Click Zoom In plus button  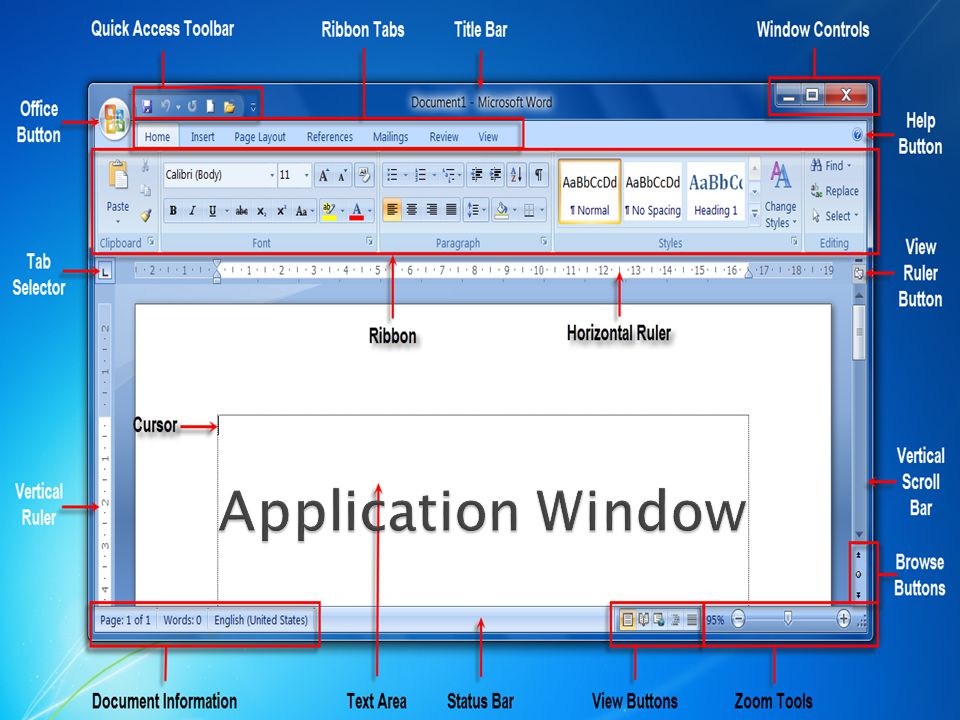[844, 619]
